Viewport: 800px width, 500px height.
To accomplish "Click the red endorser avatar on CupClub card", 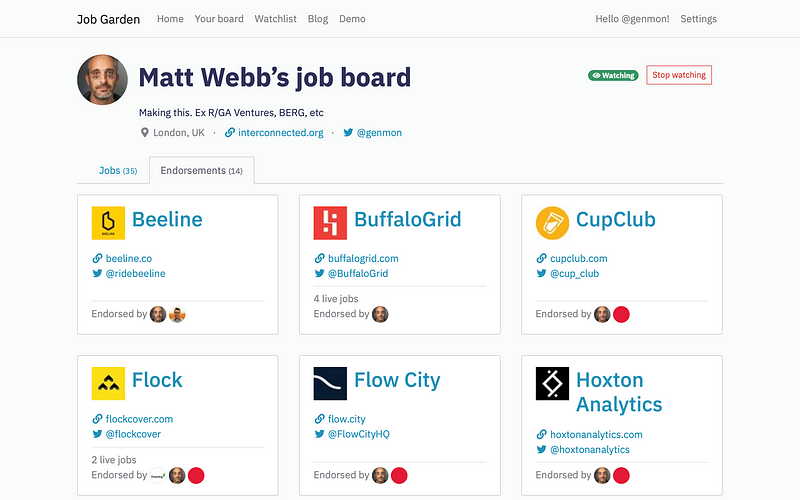I will coord(621,314).
